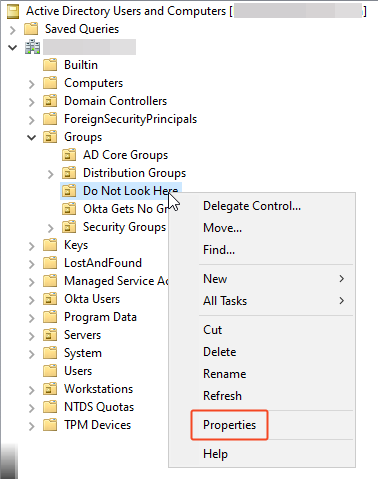This screenshot has width=378, height=479.
Task: Click the Okta Gets No Gr OU icon
Action: click(69, 209)
